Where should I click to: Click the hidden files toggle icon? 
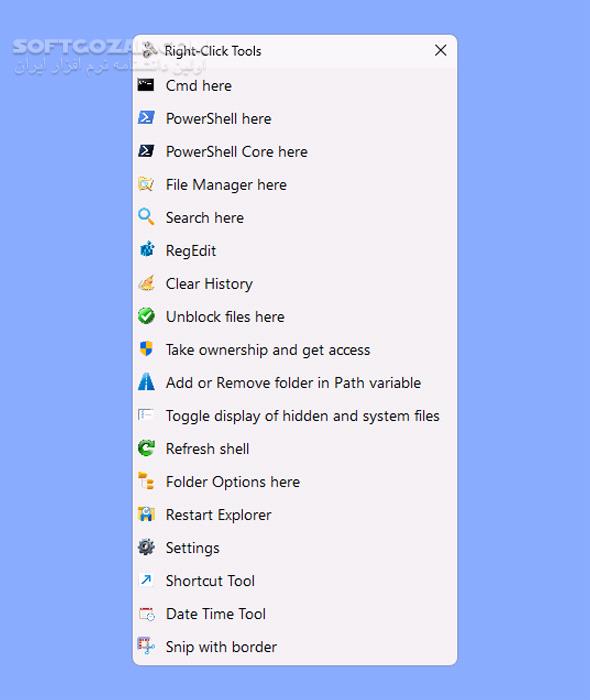point(146,415)
